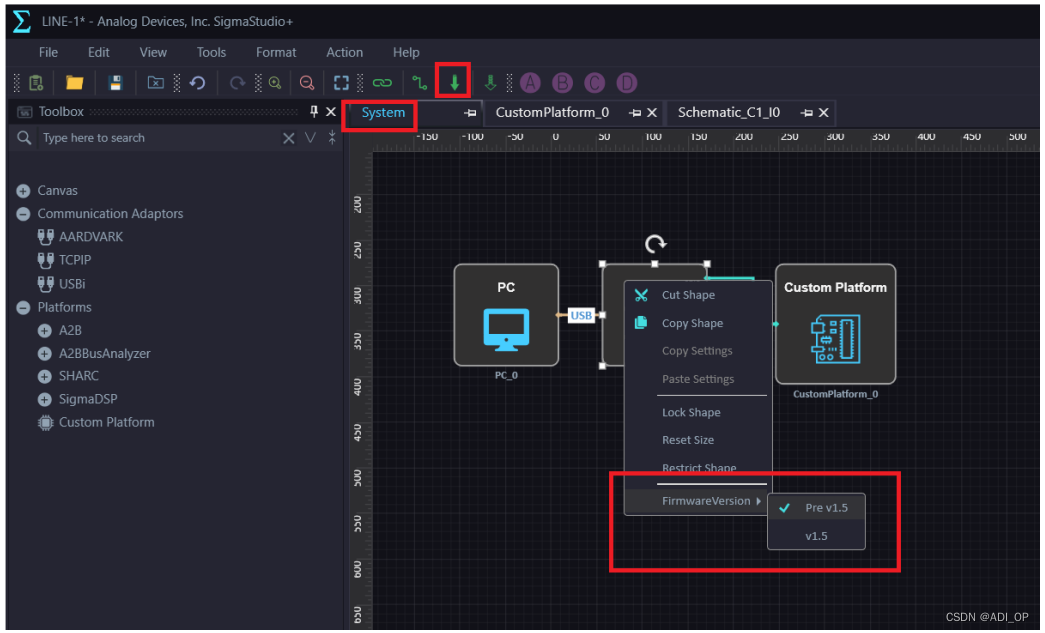Select v1.5 firmware version
The width and height of the screenshot is (1045, 633).
click(x=816, y=536)
